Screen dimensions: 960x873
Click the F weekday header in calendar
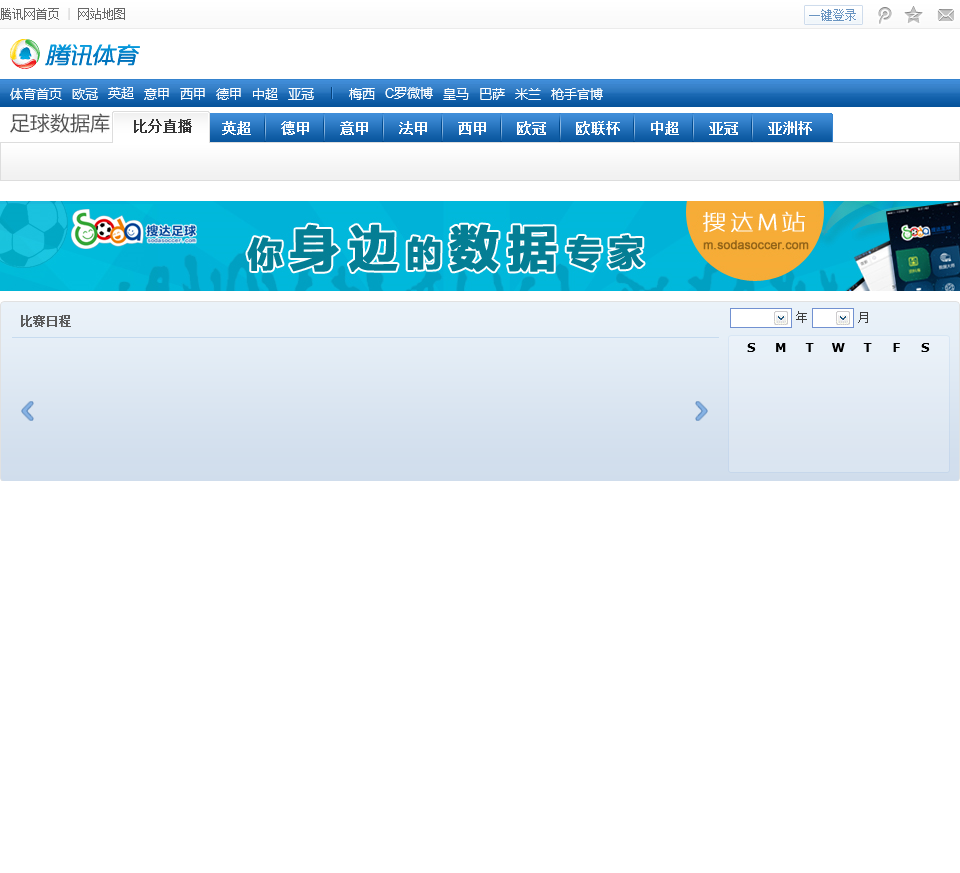click(896, 348)
